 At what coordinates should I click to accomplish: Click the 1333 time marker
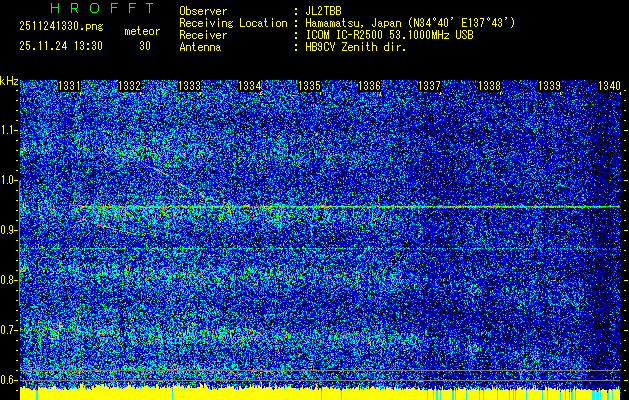click(190, 87)
